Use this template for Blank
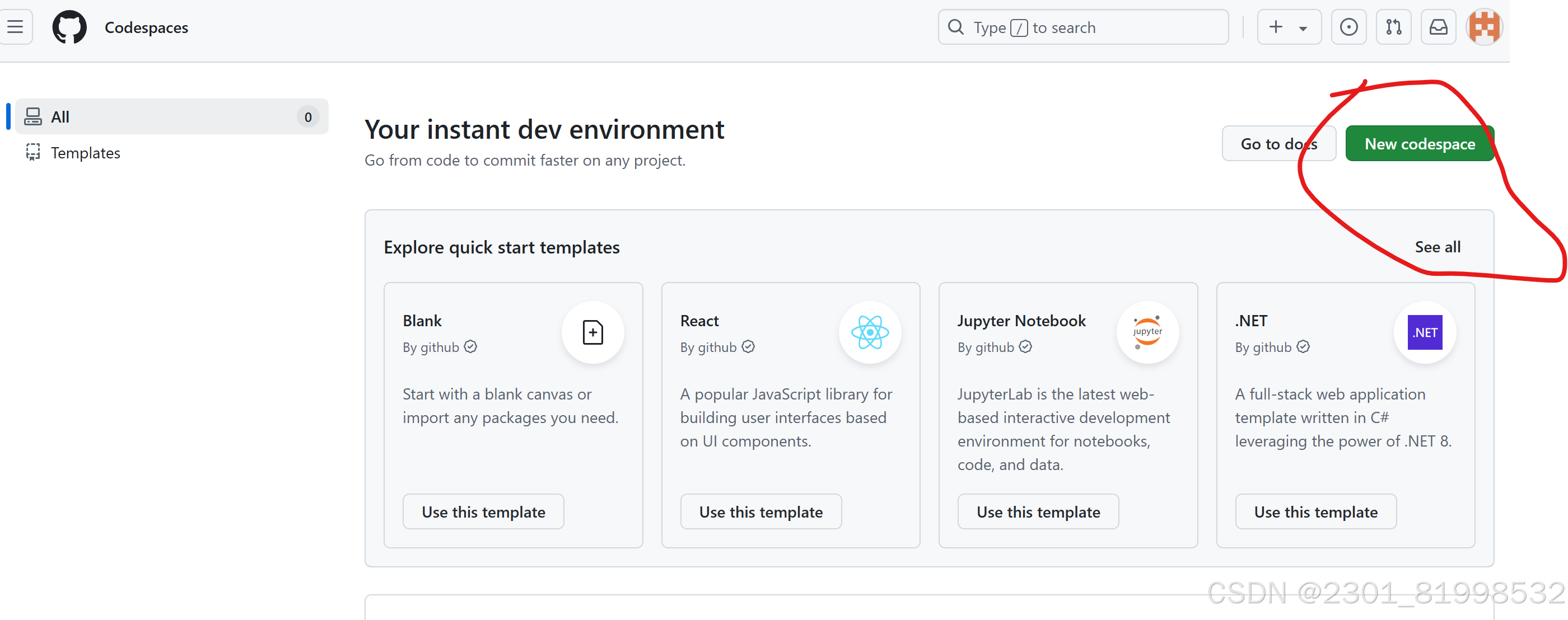This screenshot has width=1568, height=620. pos(483,511)
